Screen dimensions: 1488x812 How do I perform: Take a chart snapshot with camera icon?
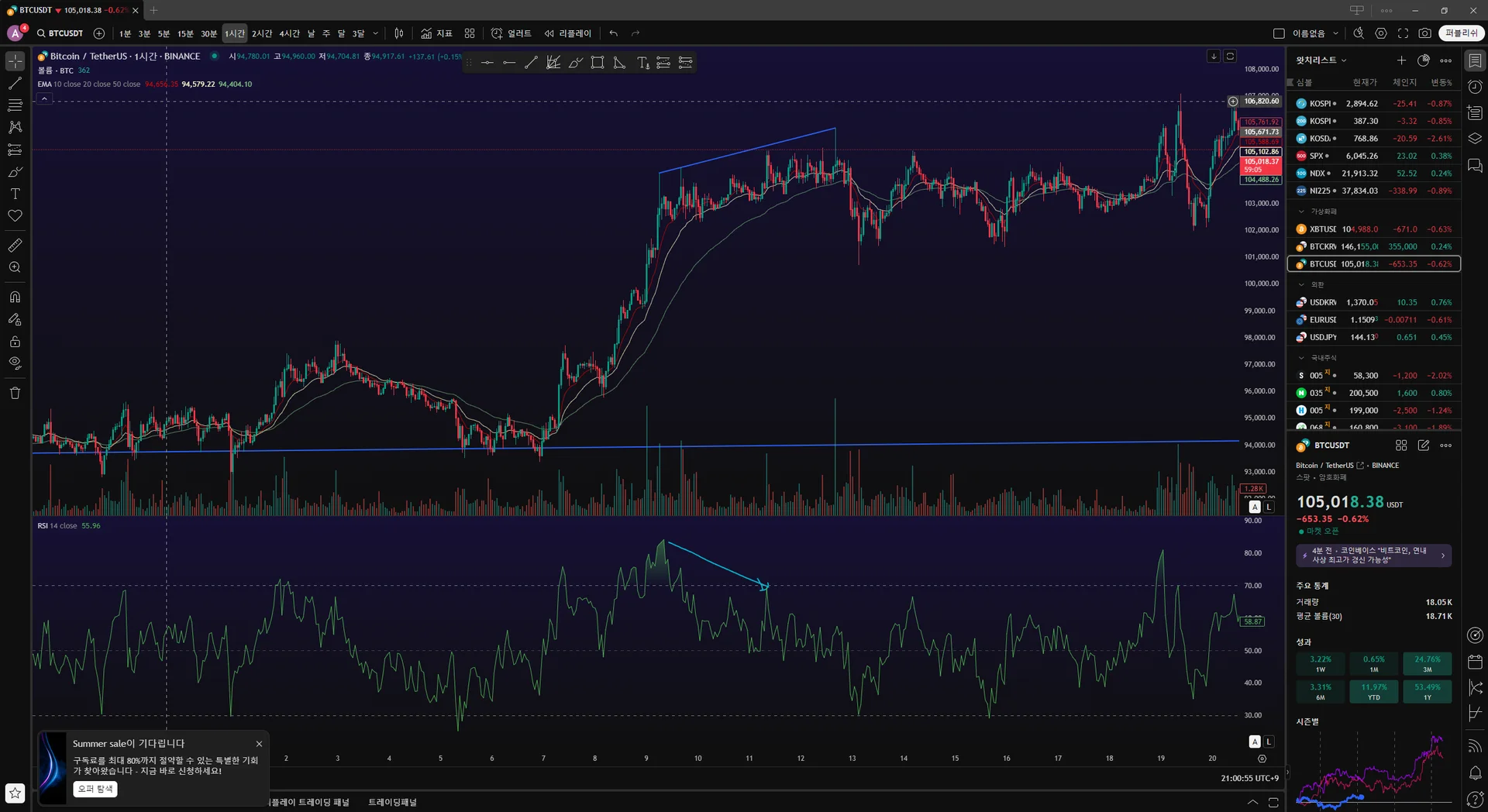coord(1424,33)
